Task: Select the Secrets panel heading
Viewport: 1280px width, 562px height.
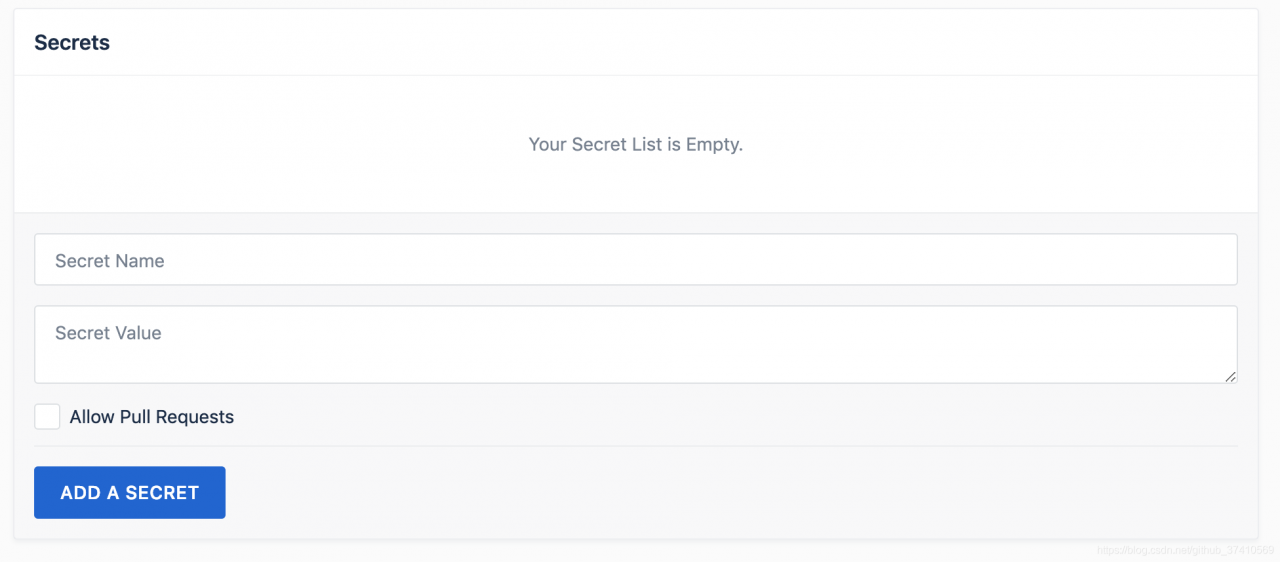Action: (72, 43)
